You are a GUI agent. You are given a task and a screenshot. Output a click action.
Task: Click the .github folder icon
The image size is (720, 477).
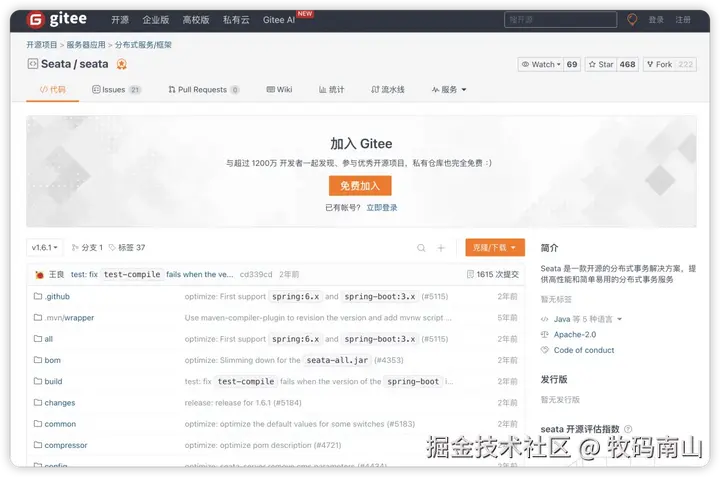(38, 296)
